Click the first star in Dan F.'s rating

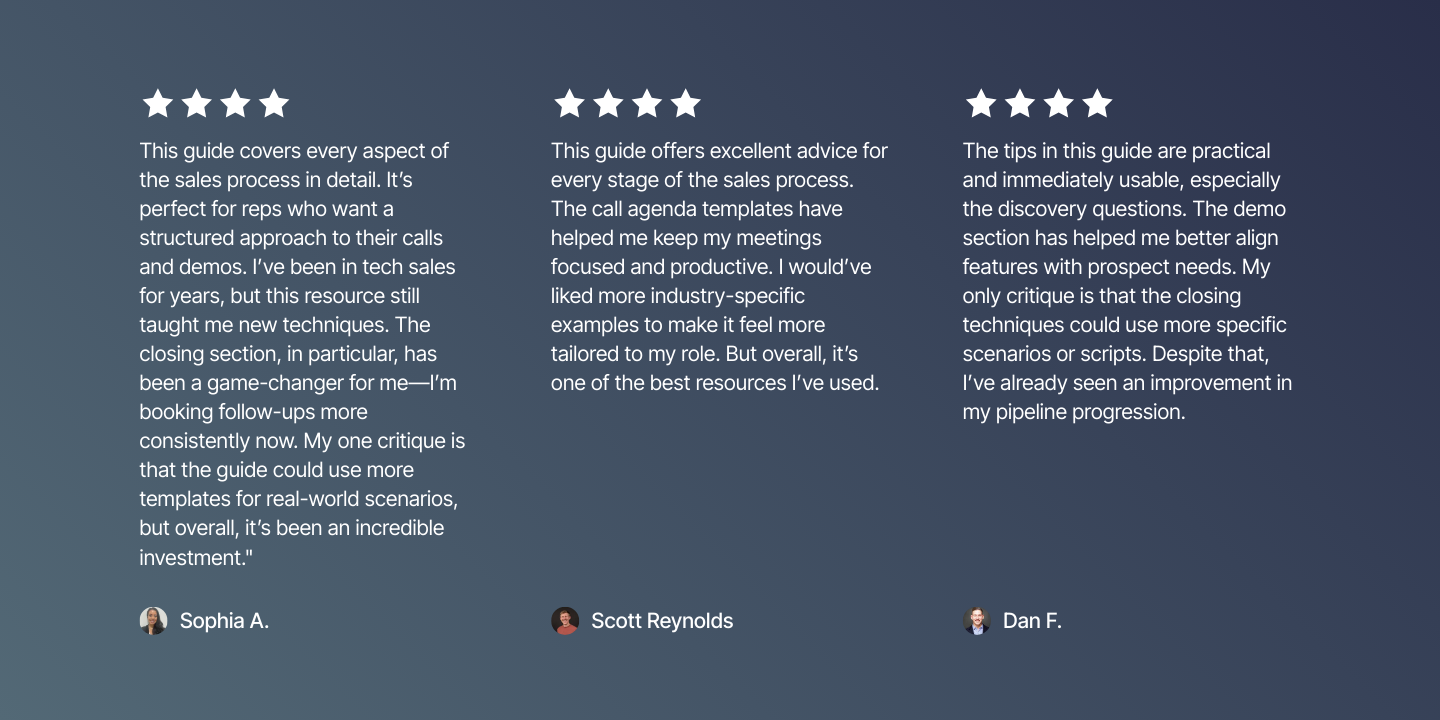[x=981, y=103]
